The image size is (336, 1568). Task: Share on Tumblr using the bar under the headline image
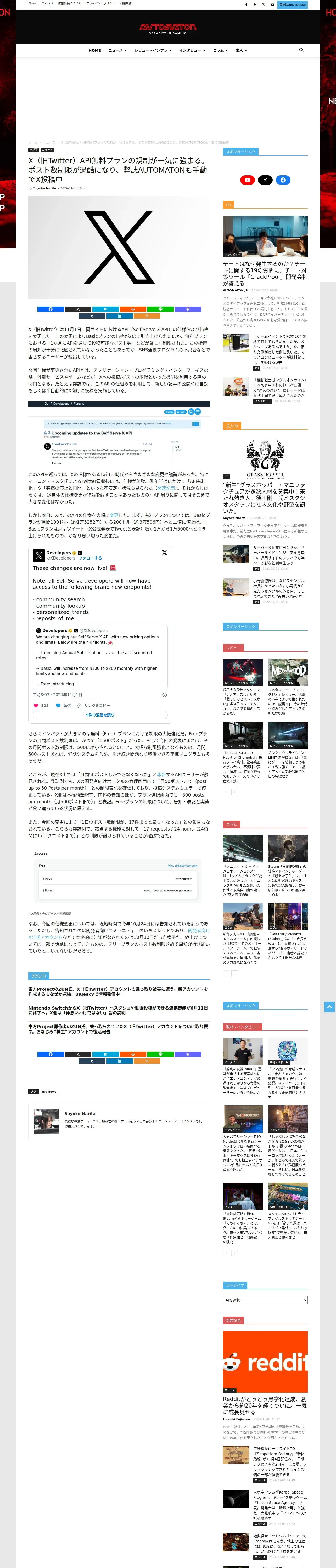[92, 316]
